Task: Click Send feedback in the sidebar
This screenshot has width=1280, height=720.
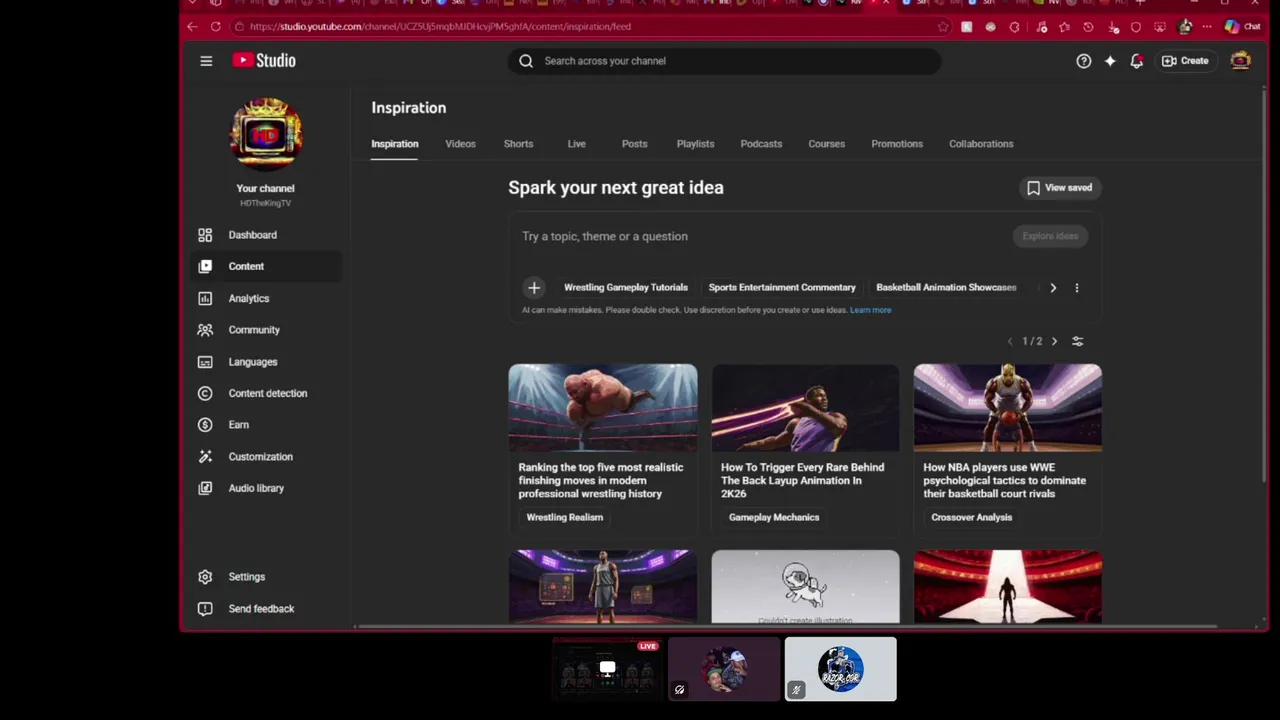Action: [x=265, y=609]
